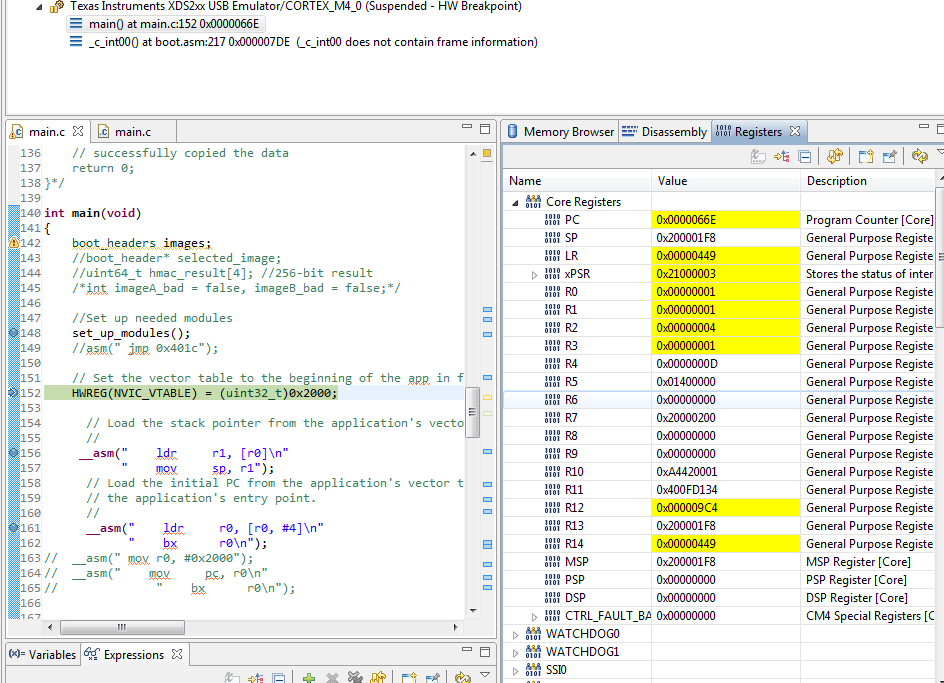944x683 pixels.
Task: Remove the selected expression
Action: pyautogui.click(x=332, y=676)
